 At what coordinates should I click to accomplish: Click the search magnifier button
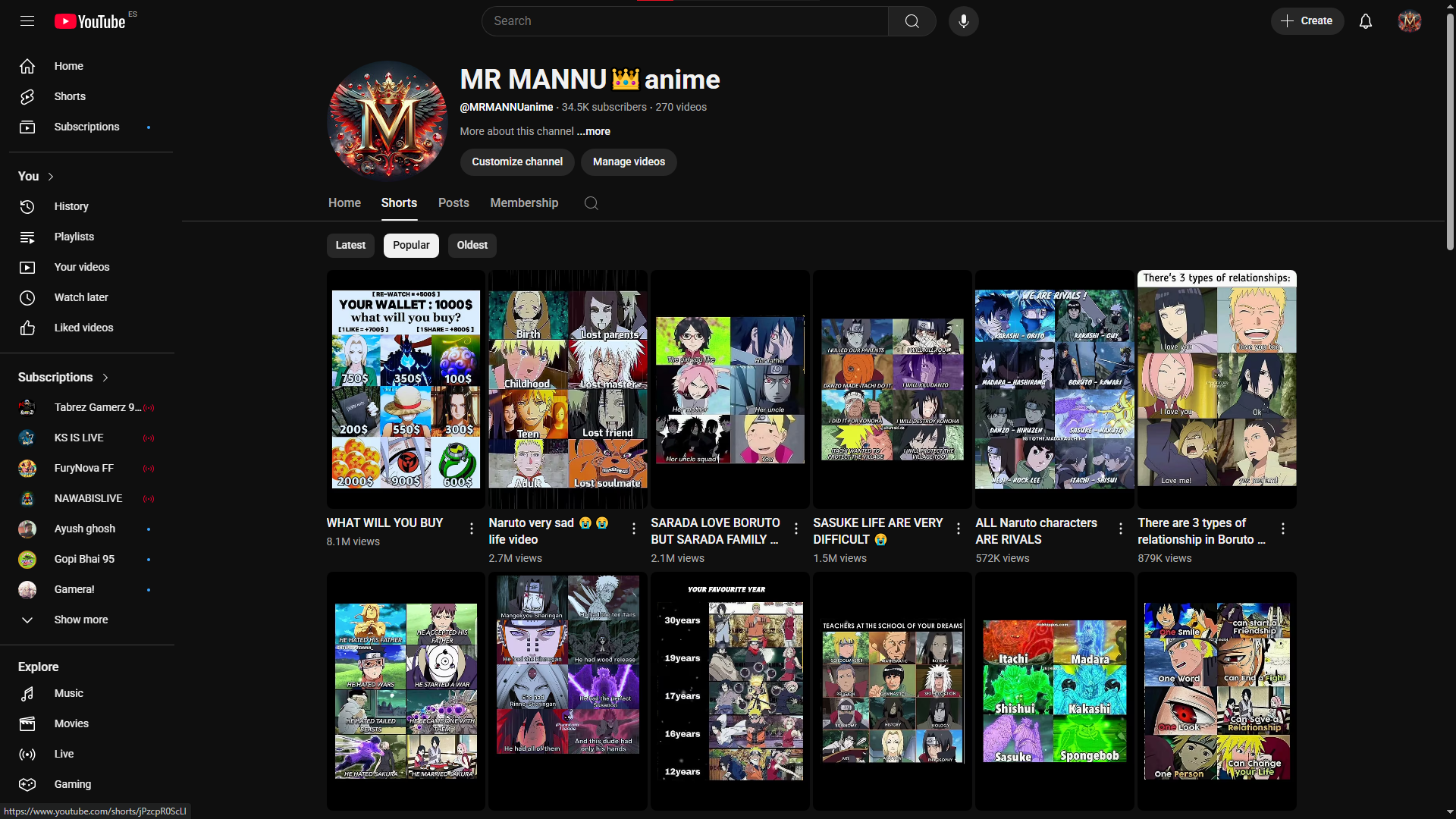(912, 21)
